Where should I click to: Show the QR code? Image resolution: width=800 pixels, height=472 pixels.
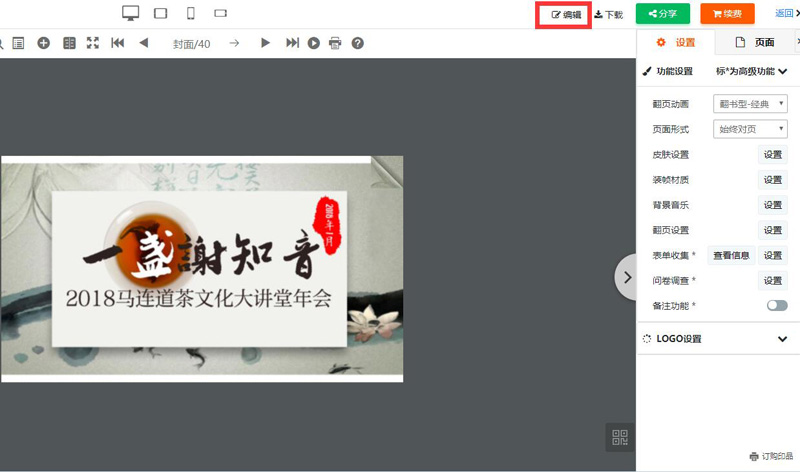click(620, 437)
